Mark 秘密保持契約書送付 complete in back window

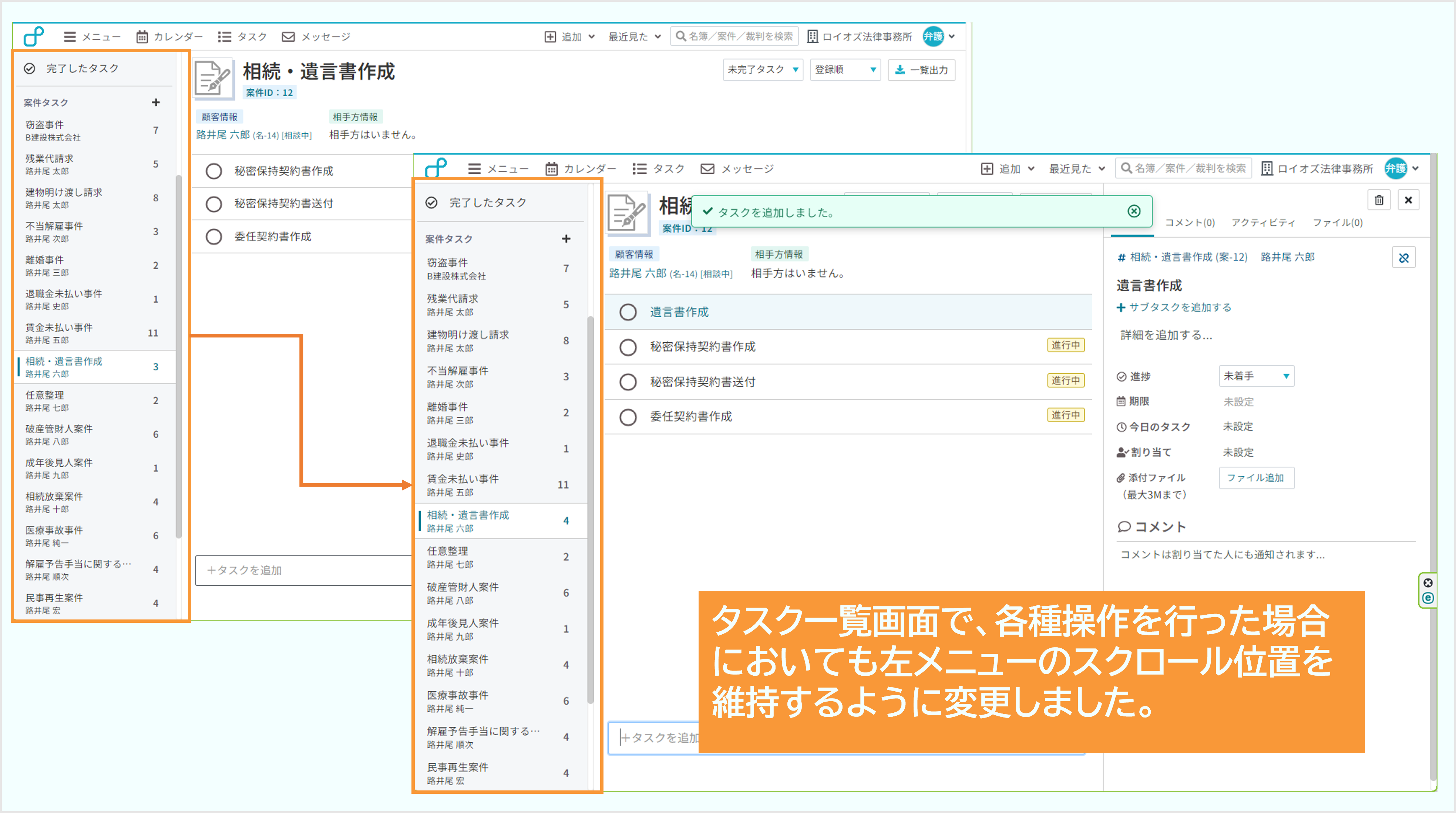213,204
